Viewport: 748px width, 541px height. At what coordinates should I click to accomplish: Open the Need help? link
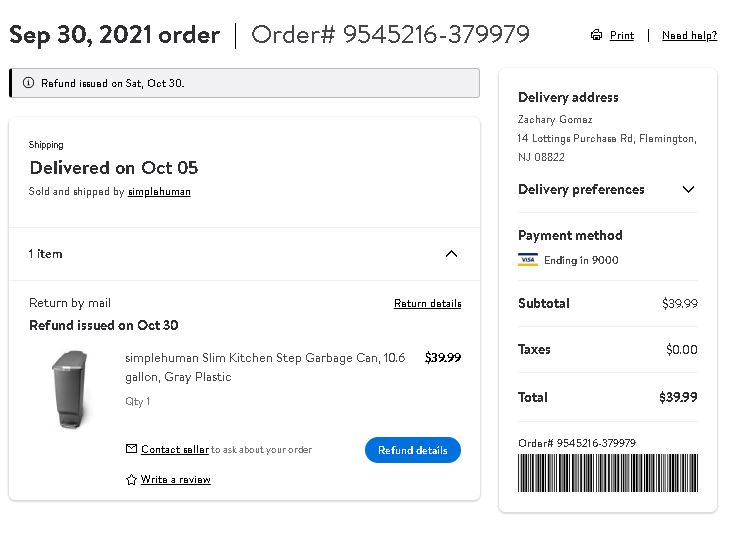coord(689,35)
